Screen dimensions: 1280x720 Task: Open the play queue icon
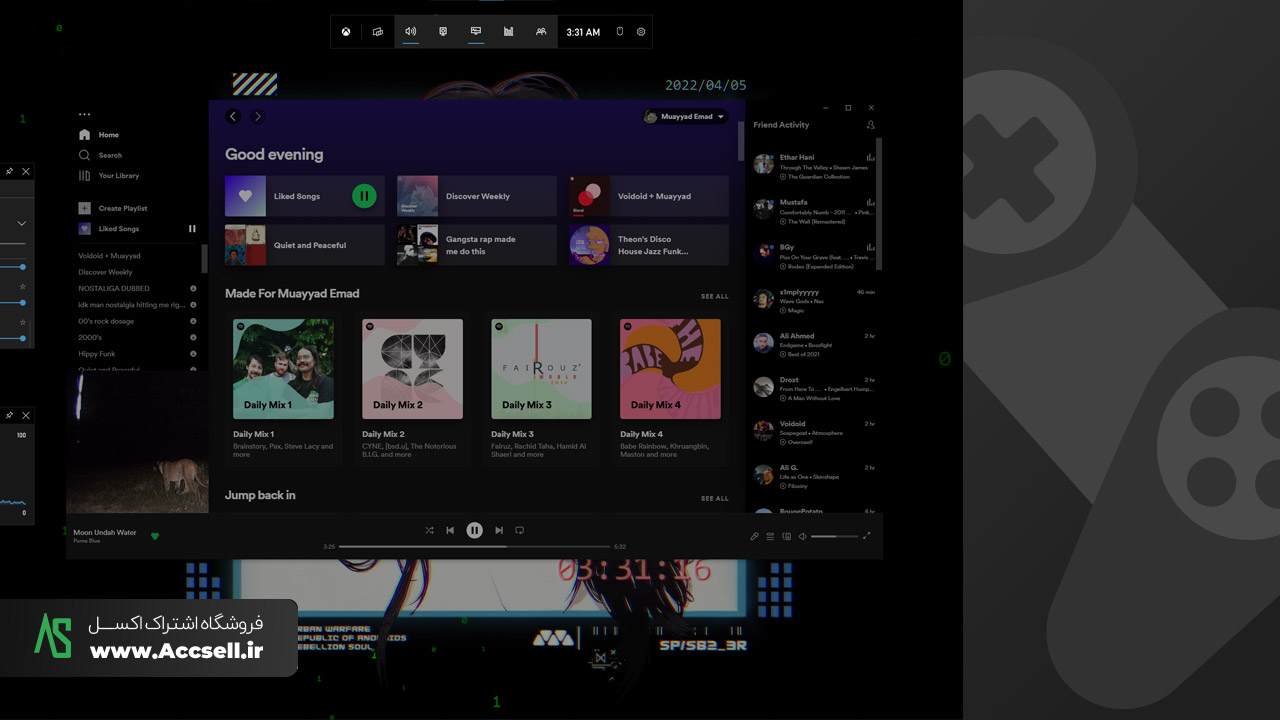tap(770, 536)
